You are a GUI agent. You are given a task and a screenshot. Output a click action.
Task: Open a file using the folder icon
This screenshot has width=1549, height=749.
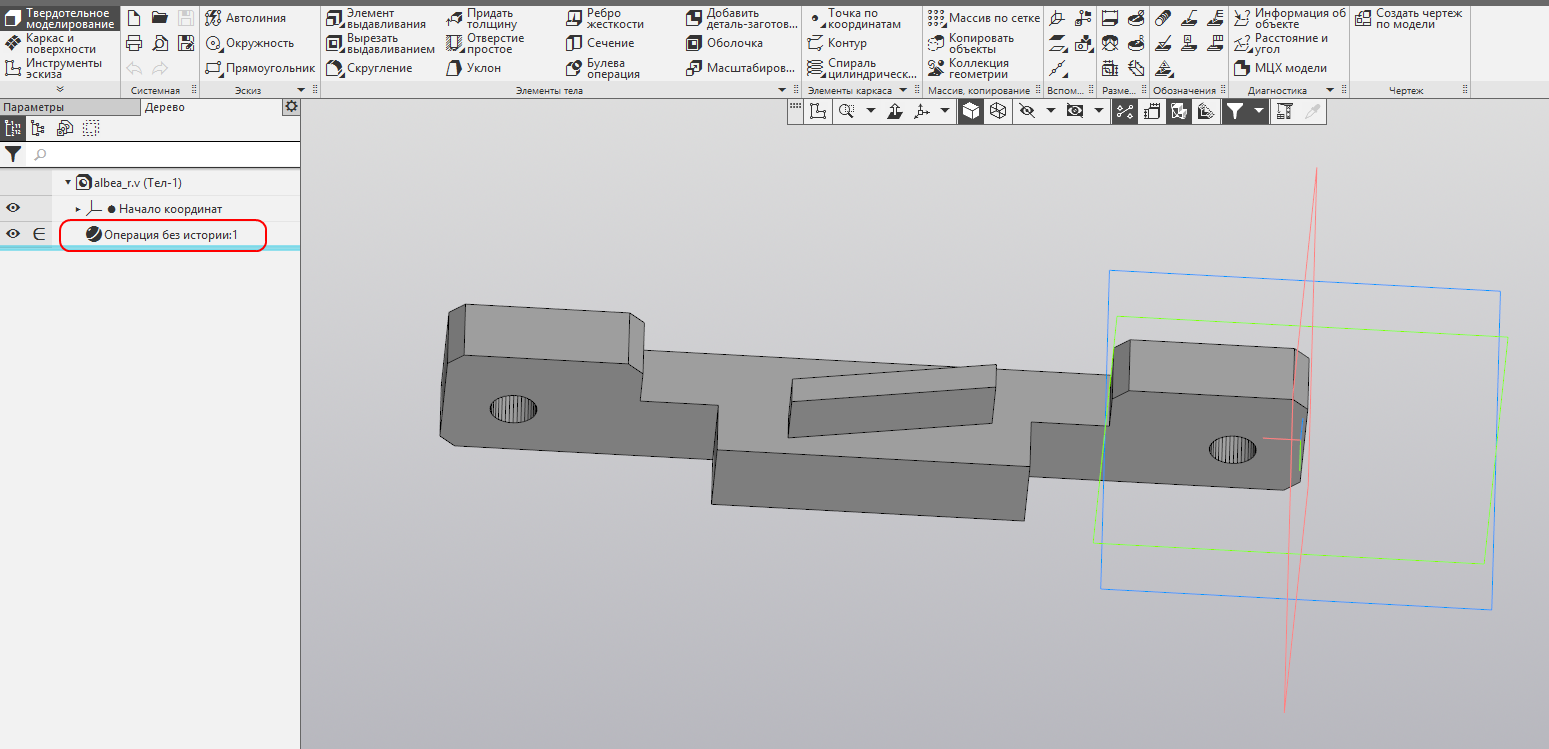(159, 18)
